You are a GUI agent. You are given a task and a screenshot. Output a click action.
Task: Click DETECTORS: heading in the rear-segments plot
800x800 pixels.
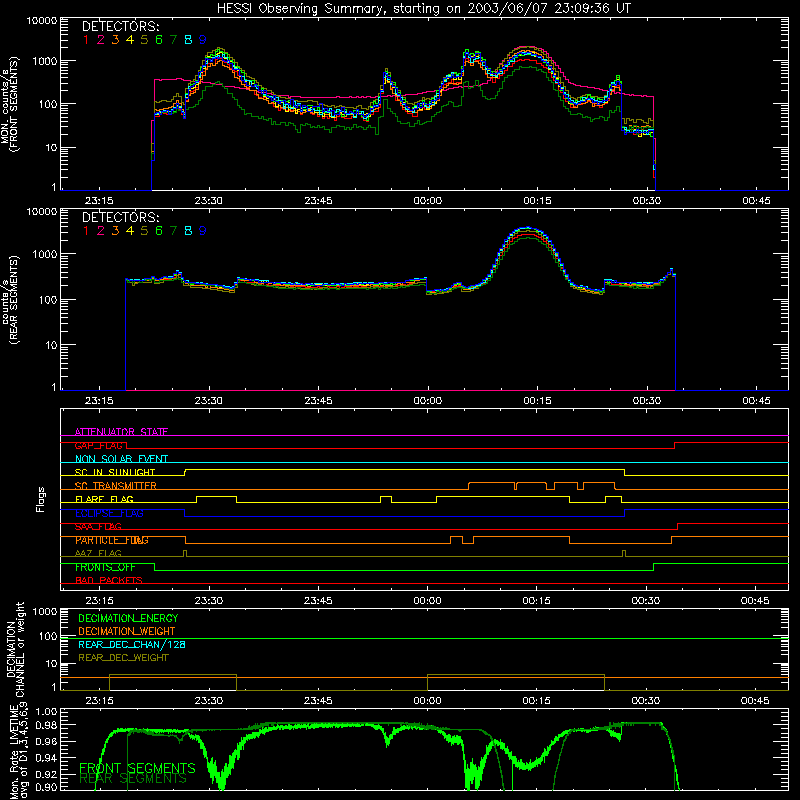[x=121, y=217]
